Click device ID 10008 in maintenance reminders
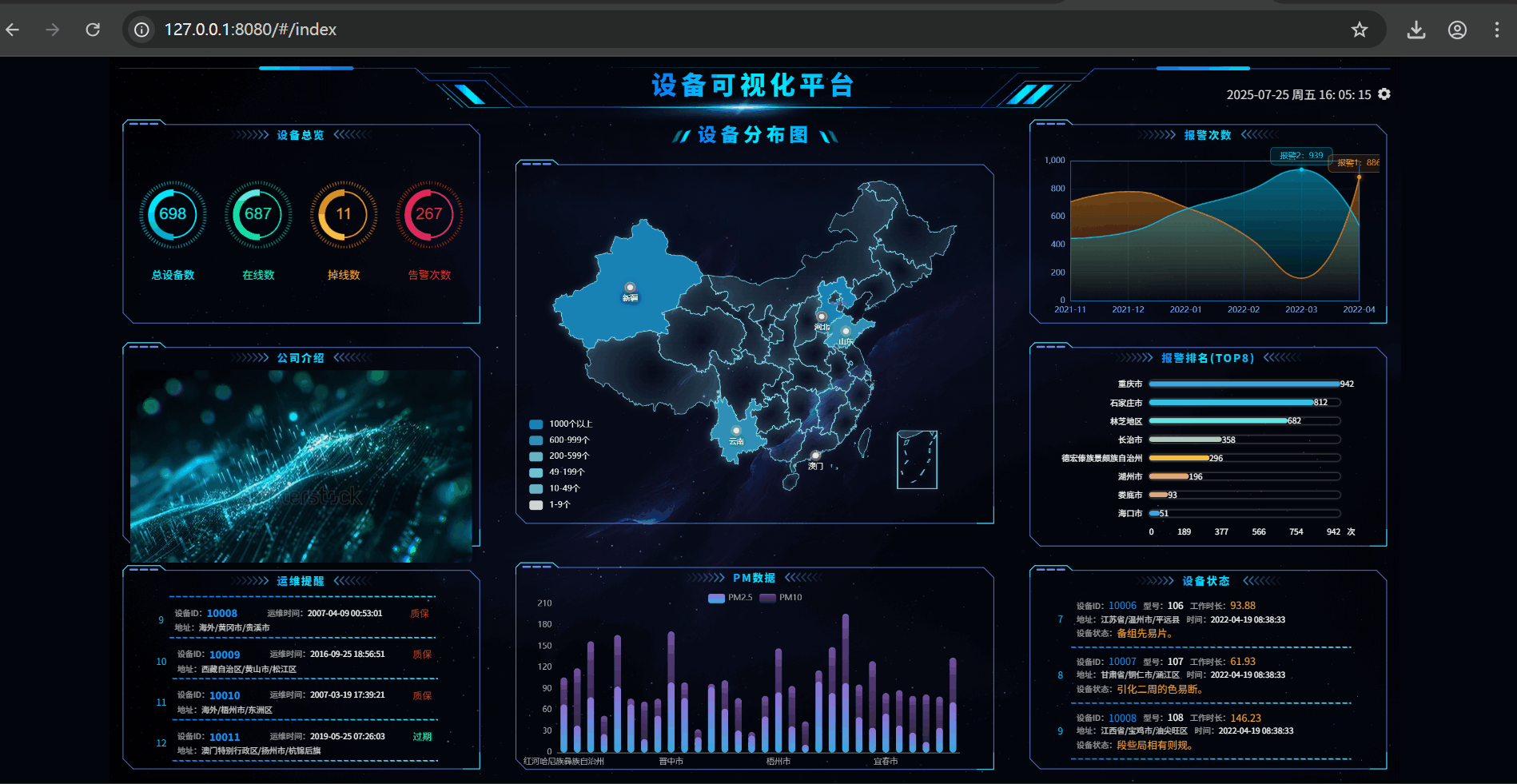This screenshot has height=784, width=1517. coord(222,614)
